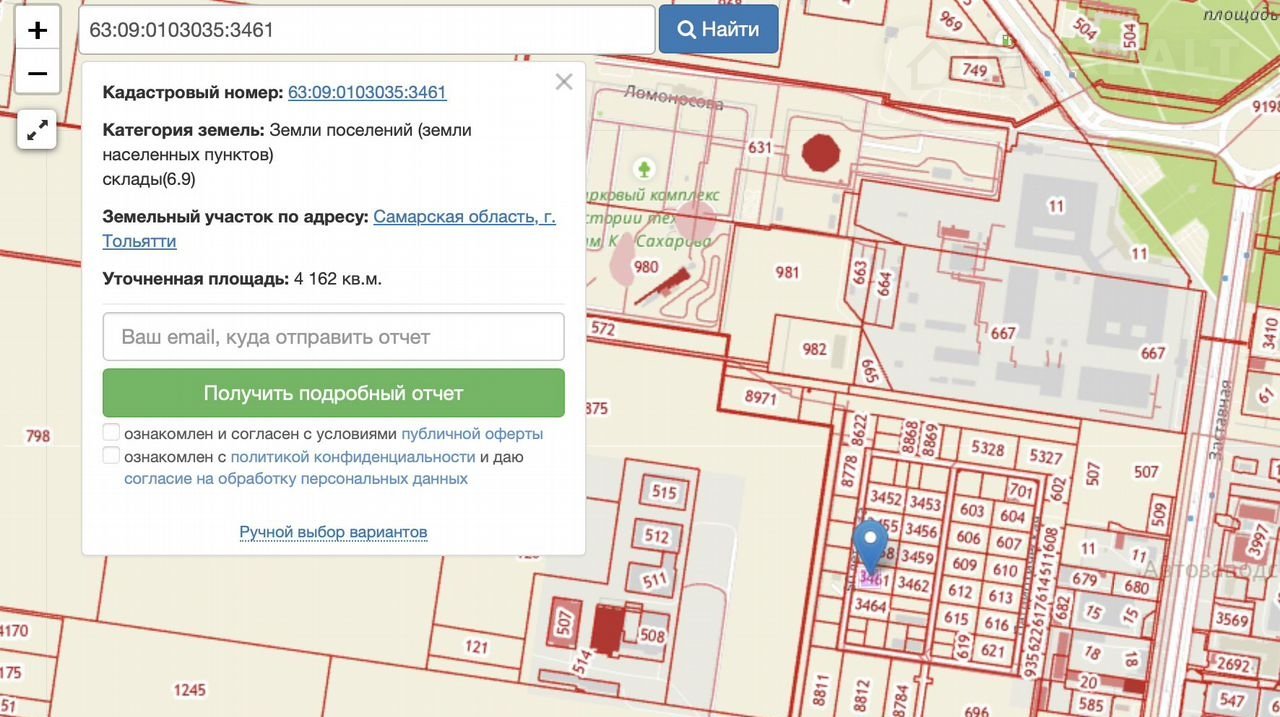Click the blue location pin marker

pos(870,543)
